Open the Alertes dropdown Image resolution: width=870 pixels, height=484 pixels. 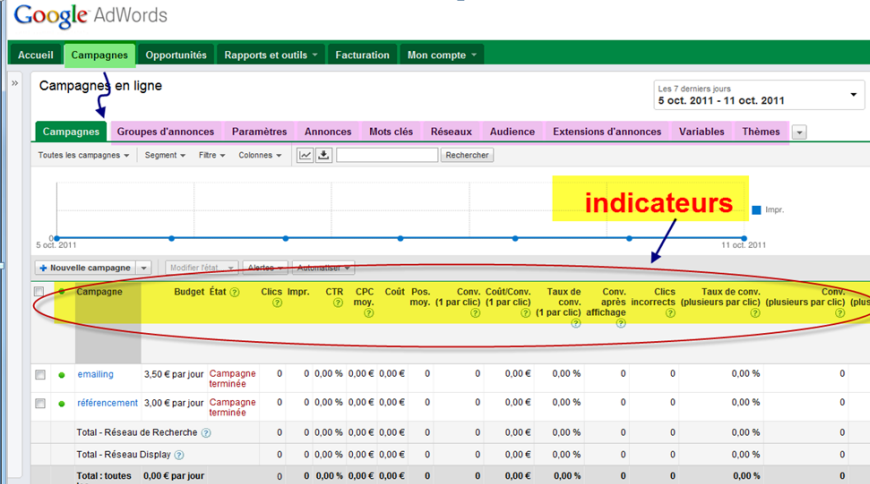pyautogui.click(x=265, y=268)
